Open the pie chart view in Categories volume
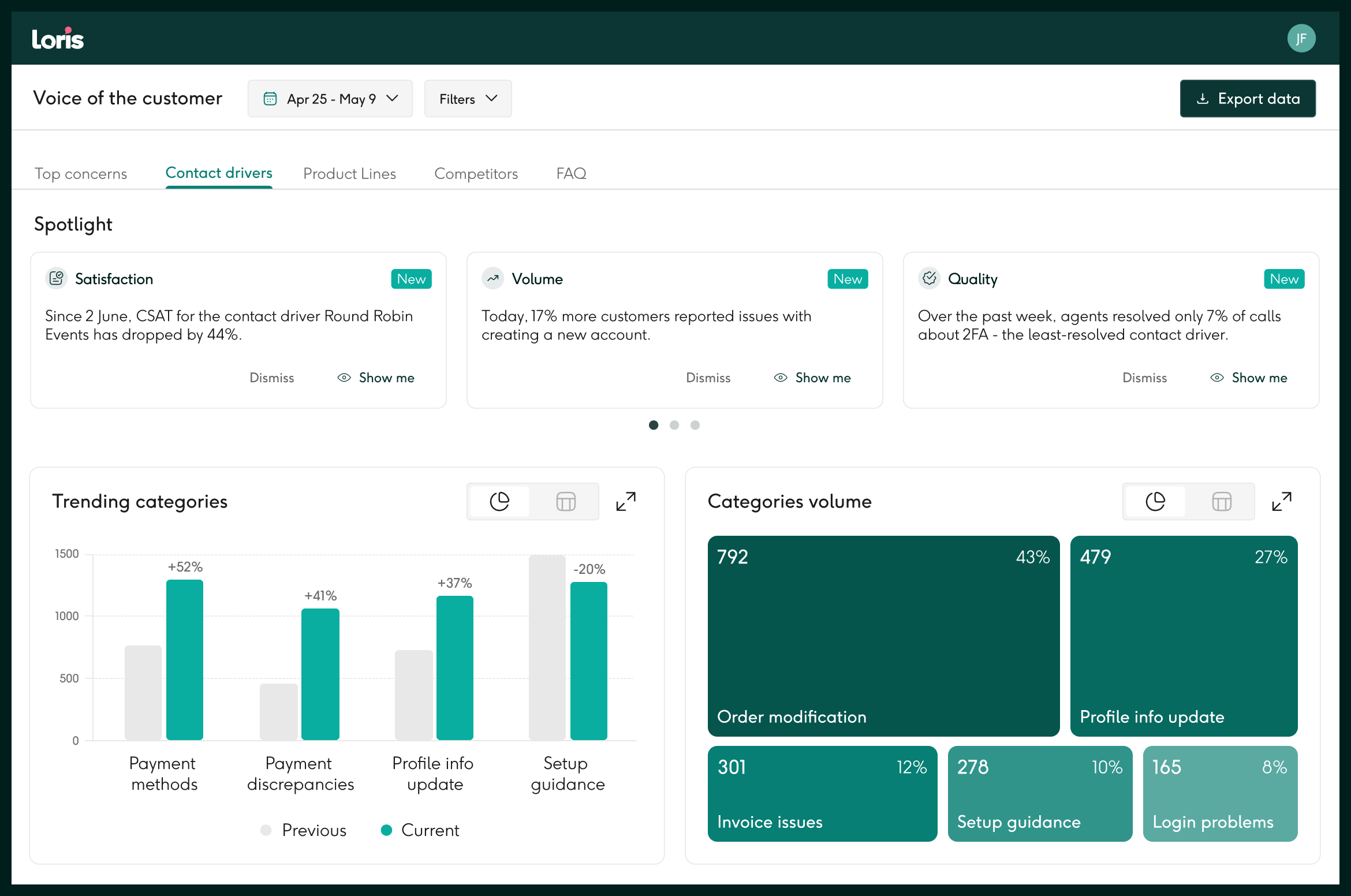 [1155, 501]
